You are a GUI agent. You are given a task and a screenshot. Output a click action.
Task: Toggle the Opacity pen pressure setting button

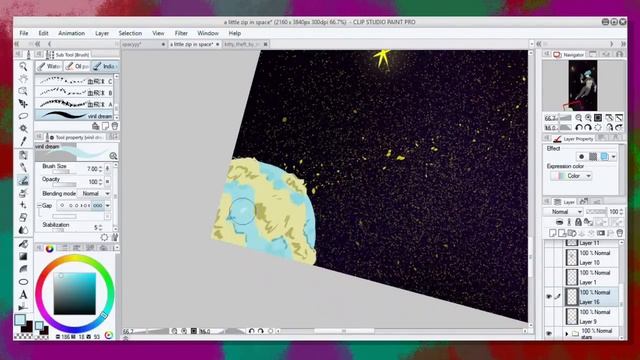tap(107, 182)
